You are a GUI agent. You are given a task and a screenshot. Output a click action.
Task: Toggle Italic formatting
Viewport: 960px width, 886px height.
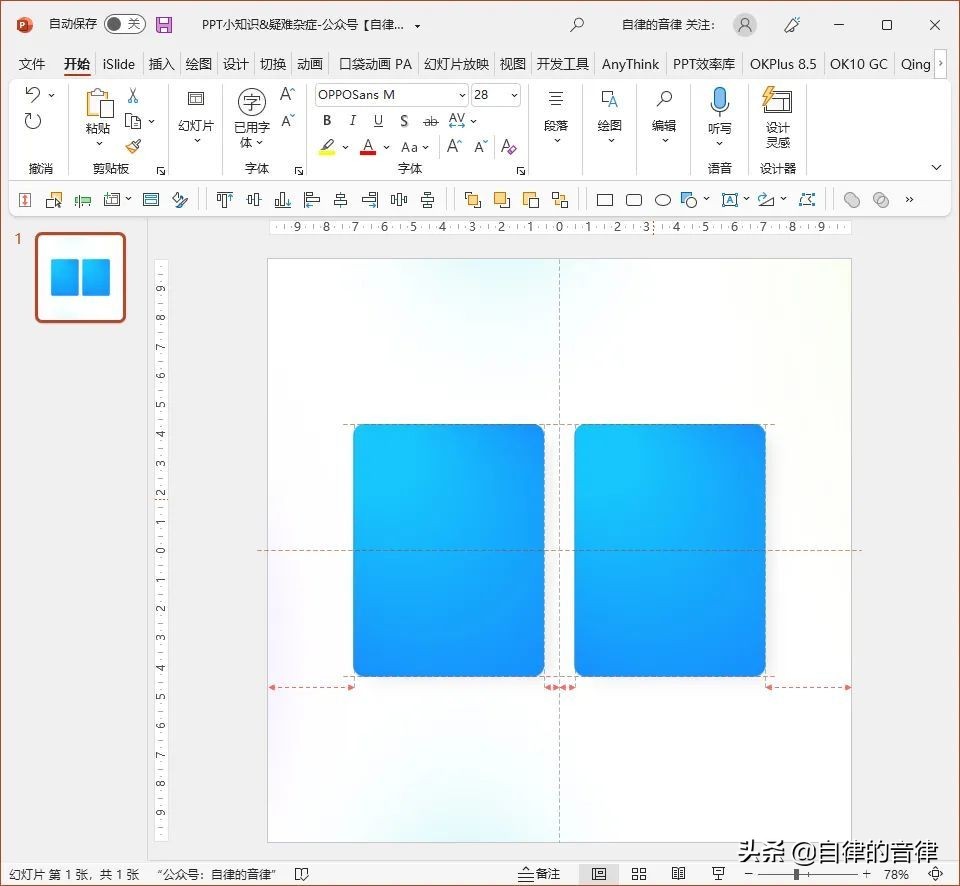[x=352, y=121]
